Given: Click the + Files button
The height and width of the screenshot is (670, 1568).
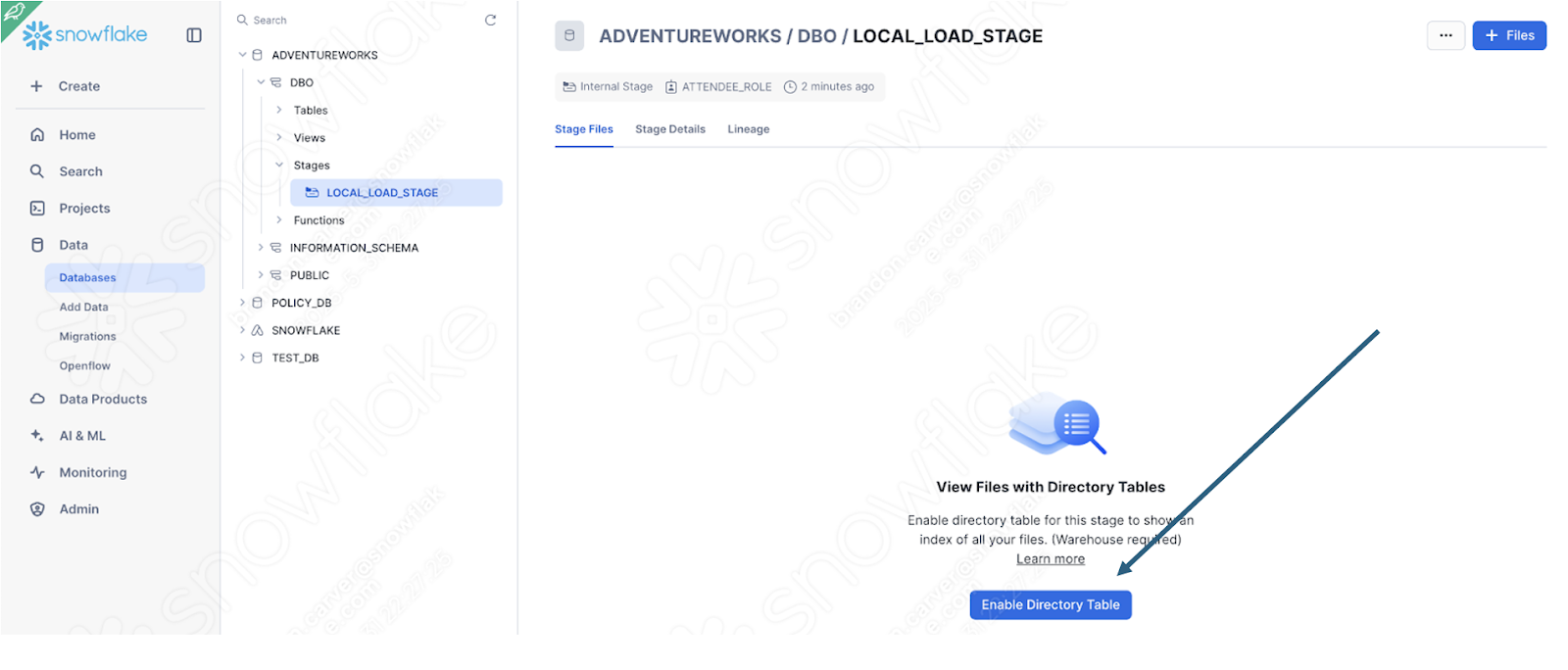Looking at the screenshot, I should click(1509, 35).
